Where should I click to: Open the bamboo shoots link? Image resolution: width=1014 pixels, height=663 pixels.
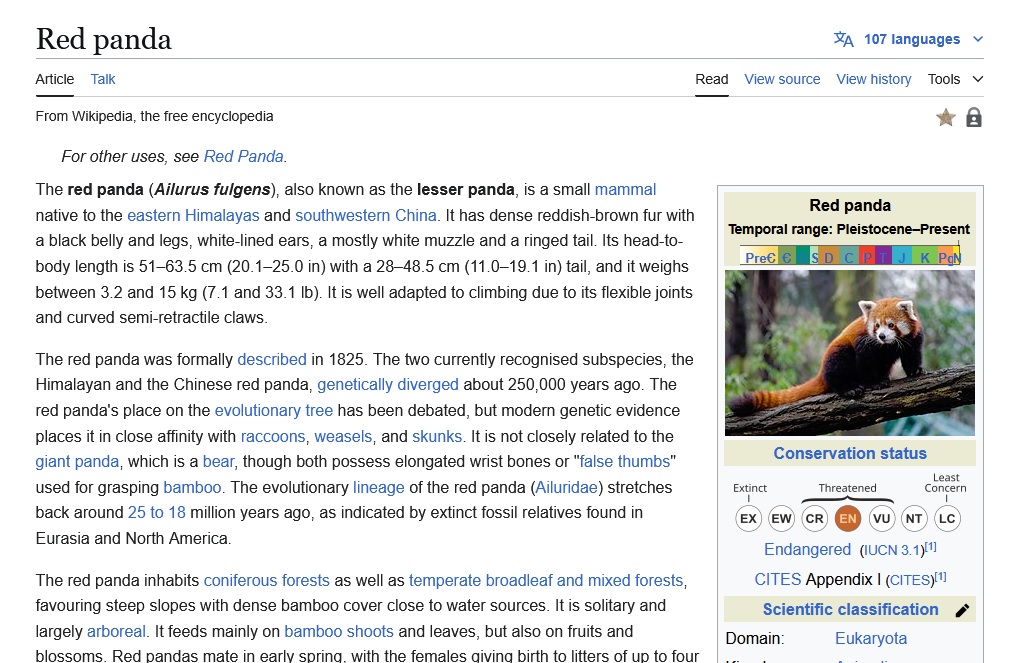click(x=339, y=632)
